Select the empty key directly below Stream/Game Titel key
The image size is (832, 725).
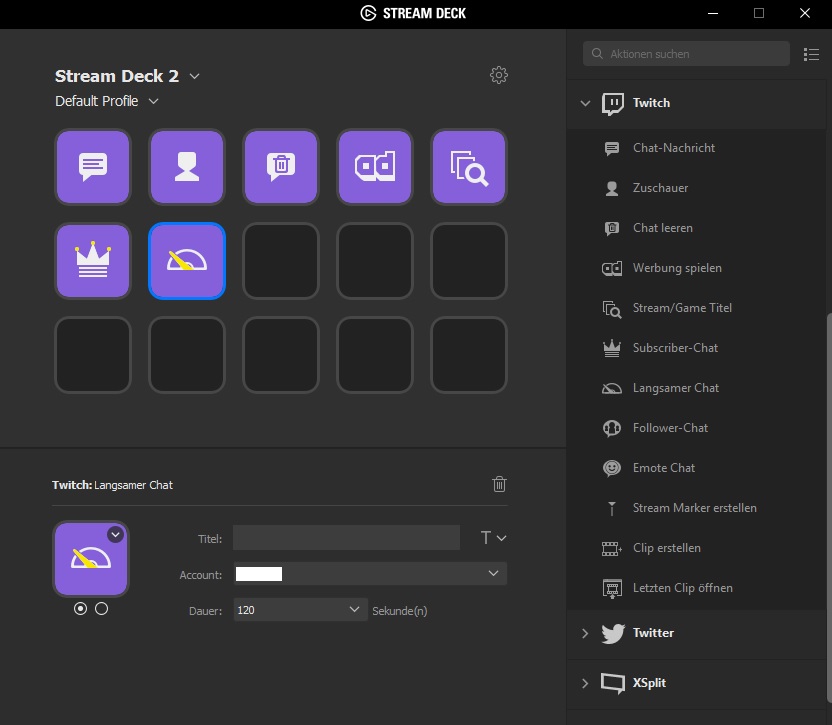[469, 261]
